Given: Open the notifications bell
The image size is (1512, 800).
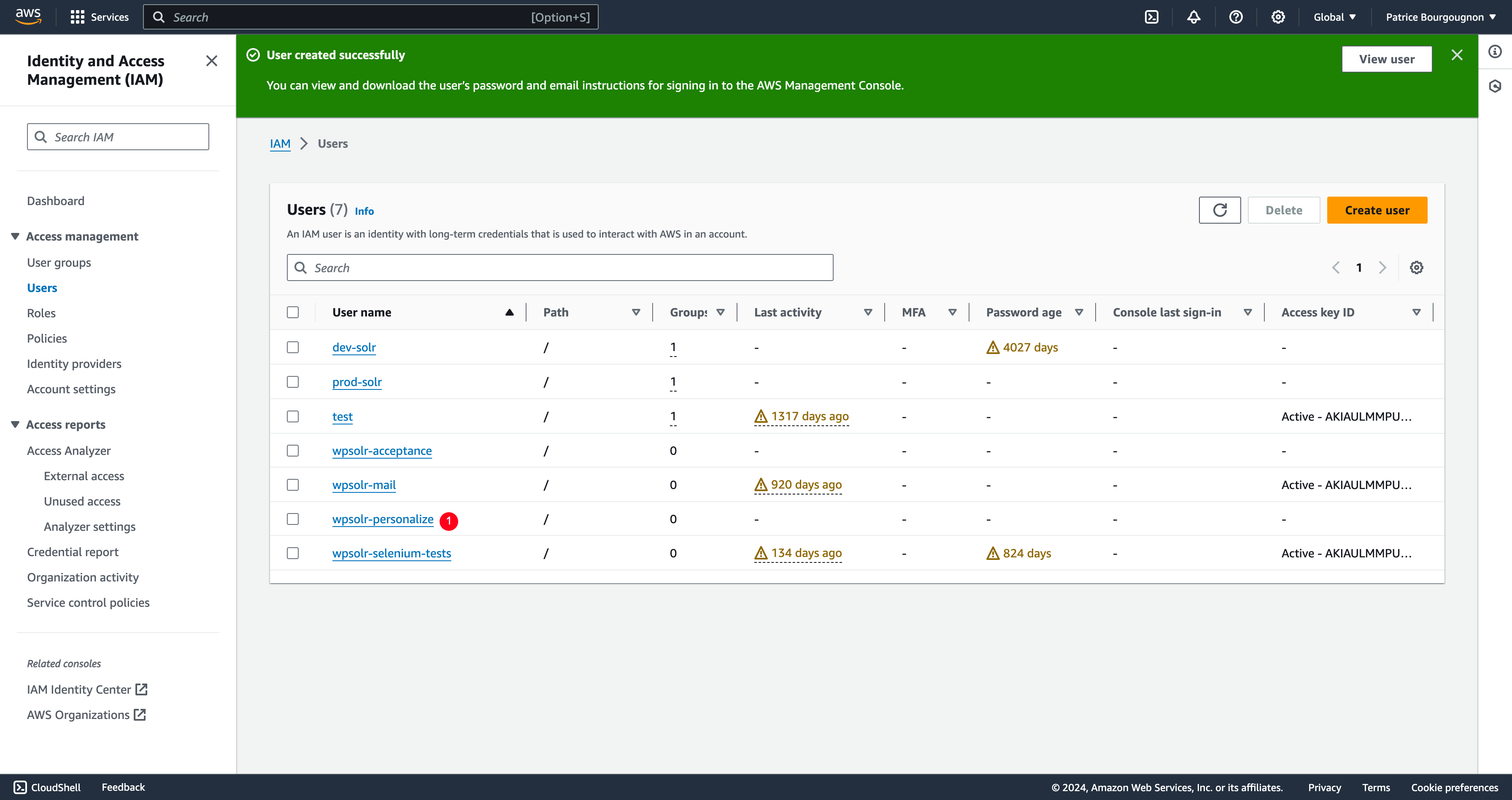Looking at the screenshot, I should tap(1194, 17).
